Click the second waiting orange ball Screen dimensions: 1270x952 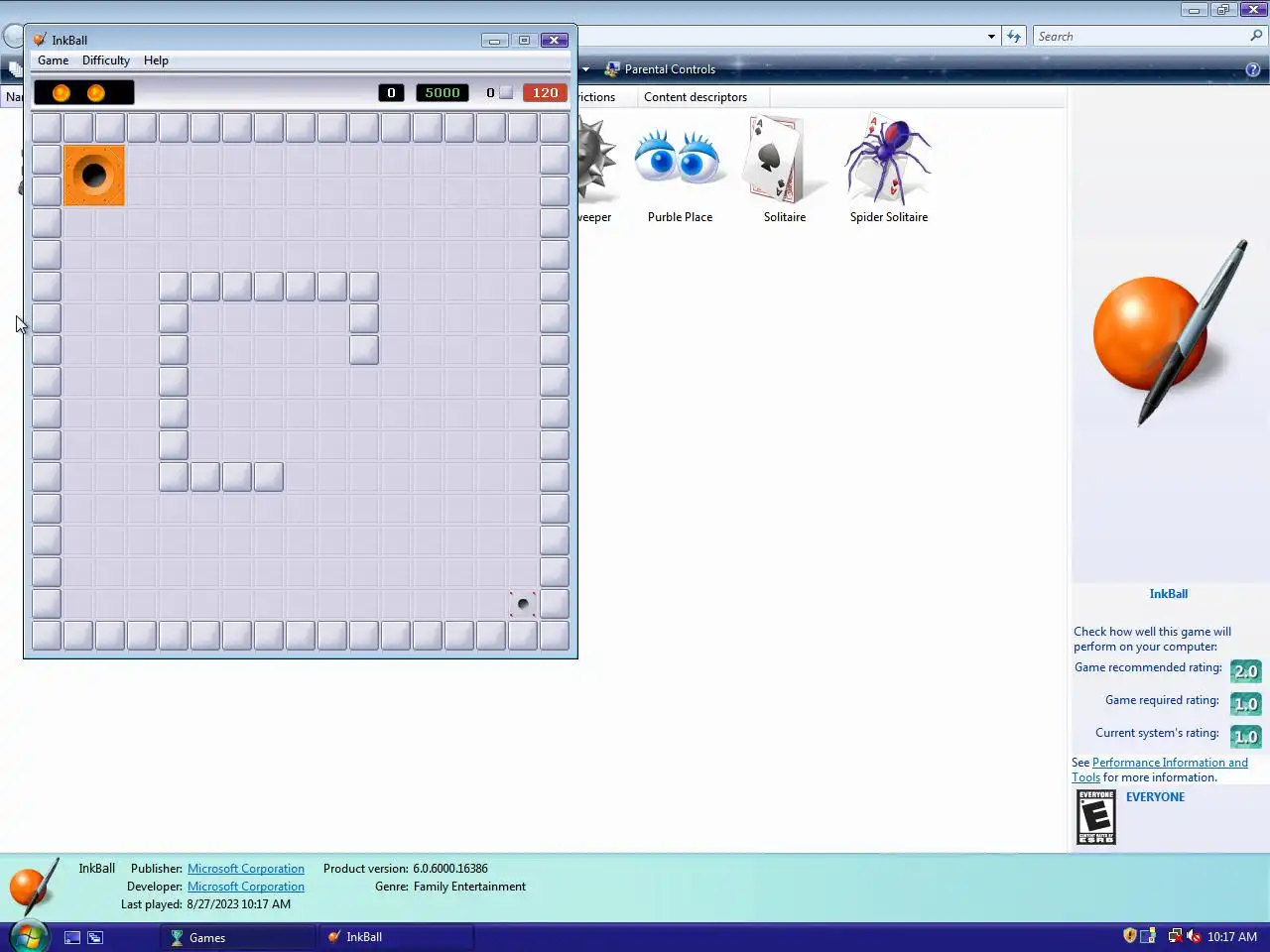pos(96,92)
